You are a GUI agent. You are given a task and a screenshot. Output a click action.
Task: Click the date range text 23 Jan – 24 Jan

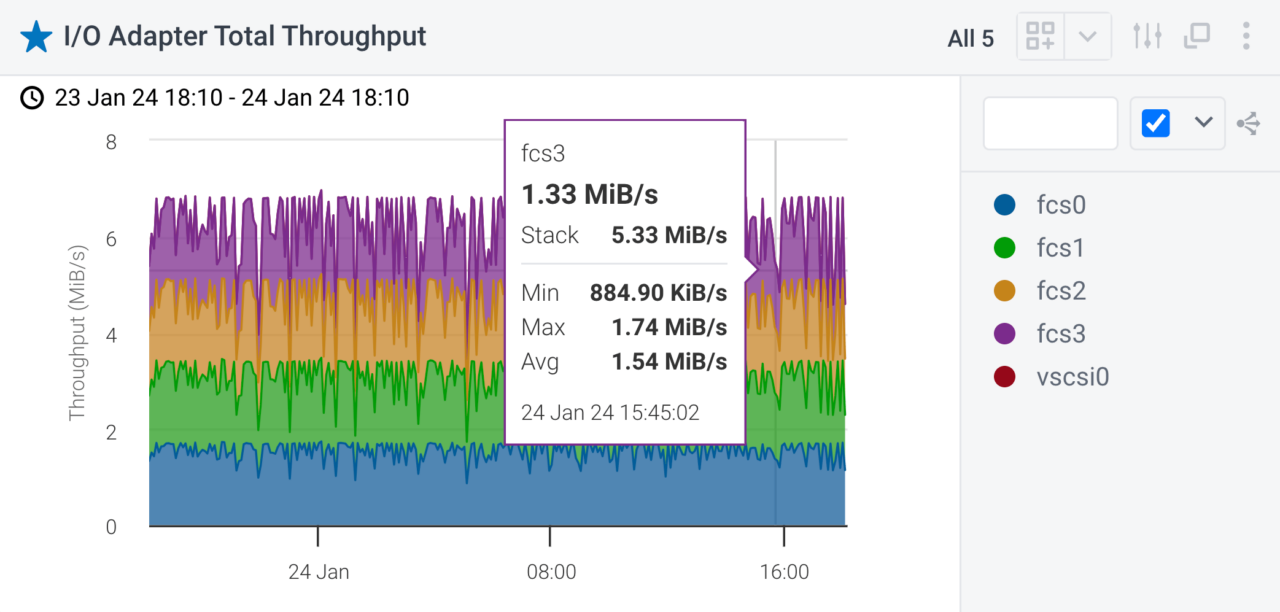232,98
